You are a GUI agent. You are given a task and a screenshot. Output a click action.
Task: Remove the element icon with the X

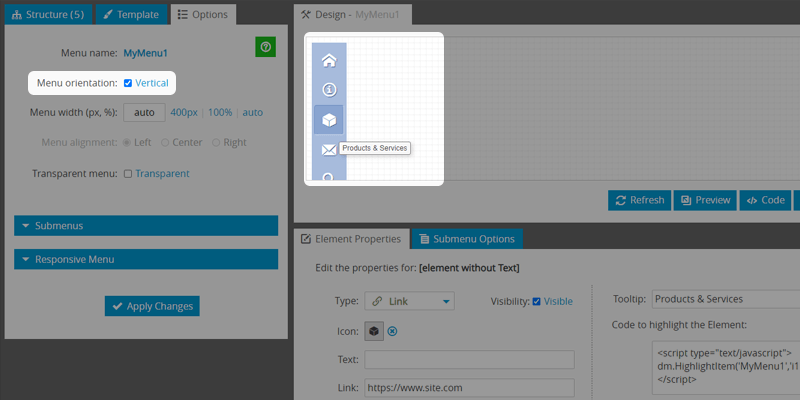point(392,332)
